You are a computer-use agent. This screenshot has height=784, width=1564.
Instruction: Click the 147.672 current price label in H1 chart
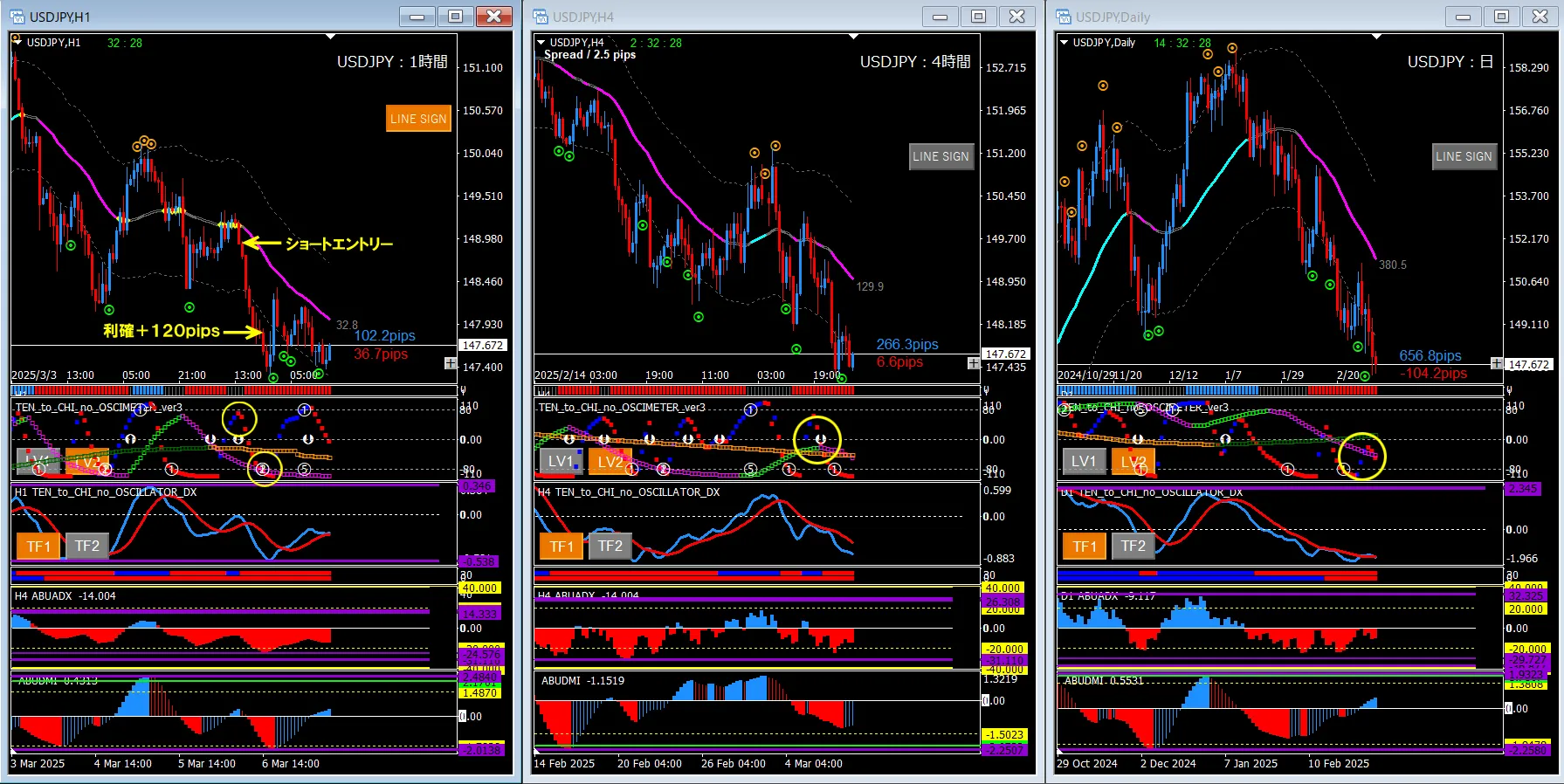click(483, 346)
